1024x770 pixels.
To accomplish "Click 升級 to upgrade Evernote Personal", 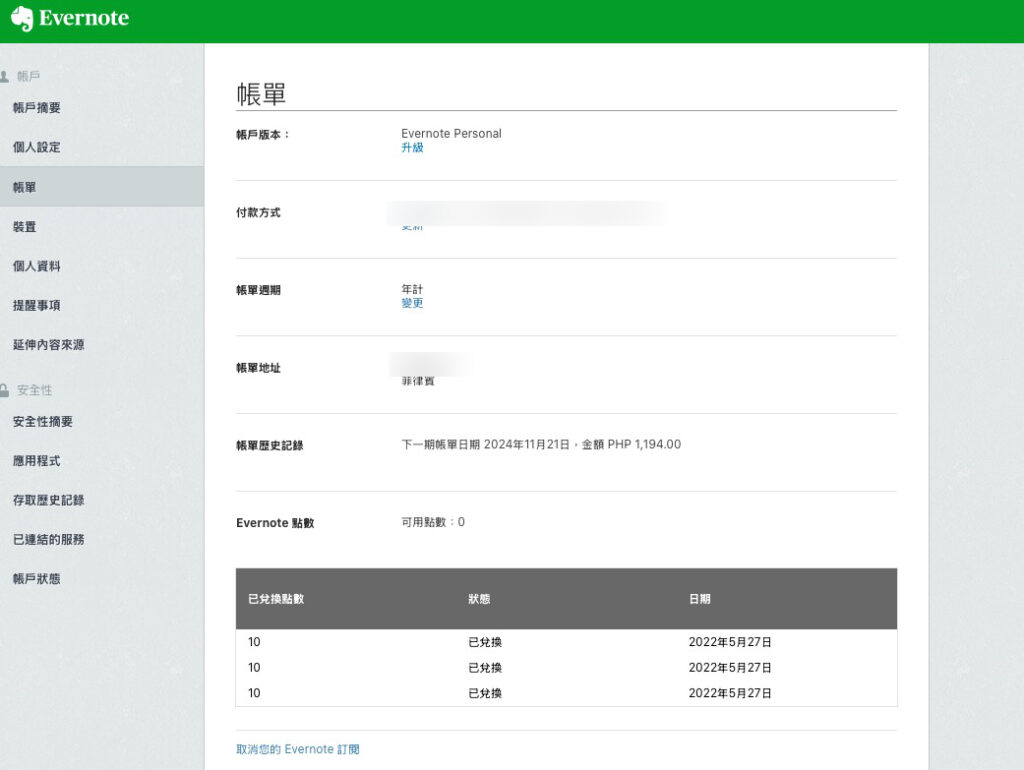I will (412, 148).
